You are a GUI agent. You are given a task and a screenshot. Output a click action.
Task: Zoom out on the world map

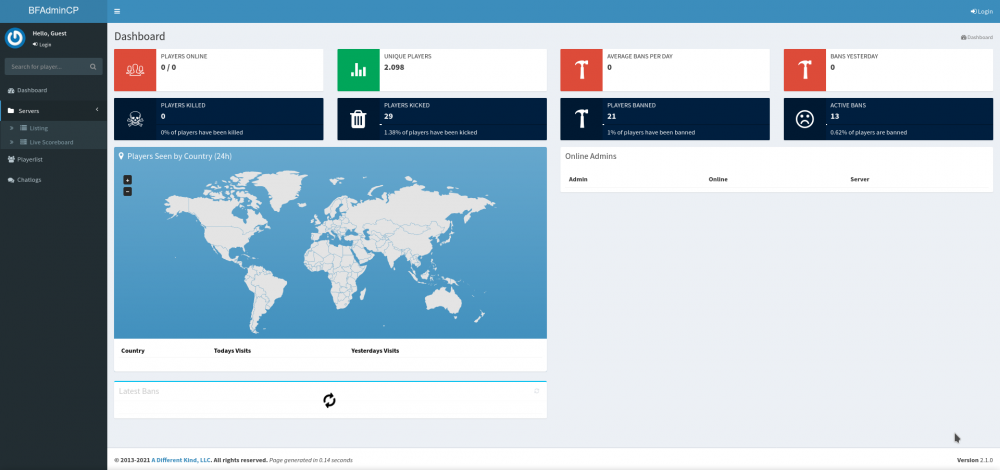tap(127, 191)
